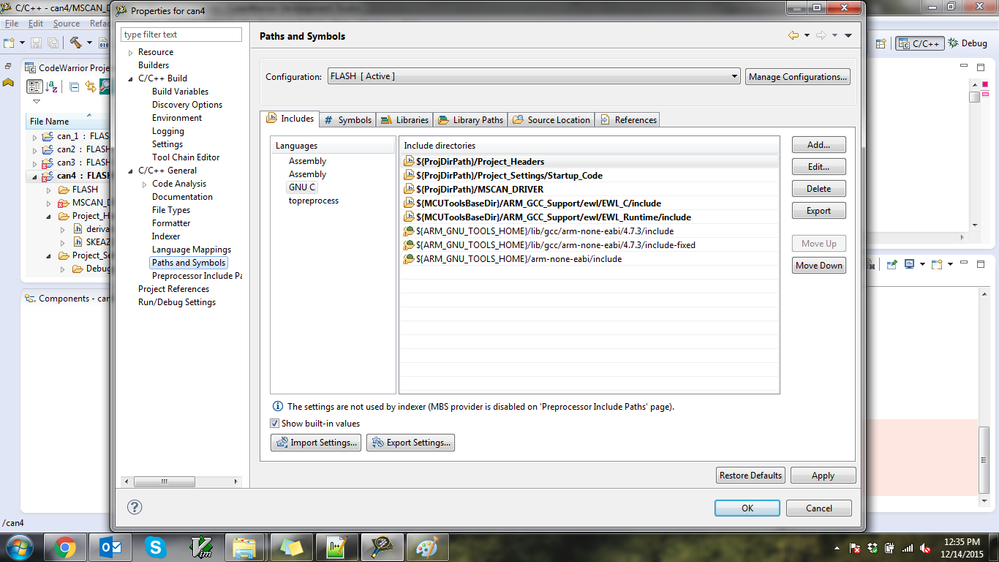Viewport: 999px width, 562px height.
Task: Click the Move Down button
Action: click(x=819, y=266)
